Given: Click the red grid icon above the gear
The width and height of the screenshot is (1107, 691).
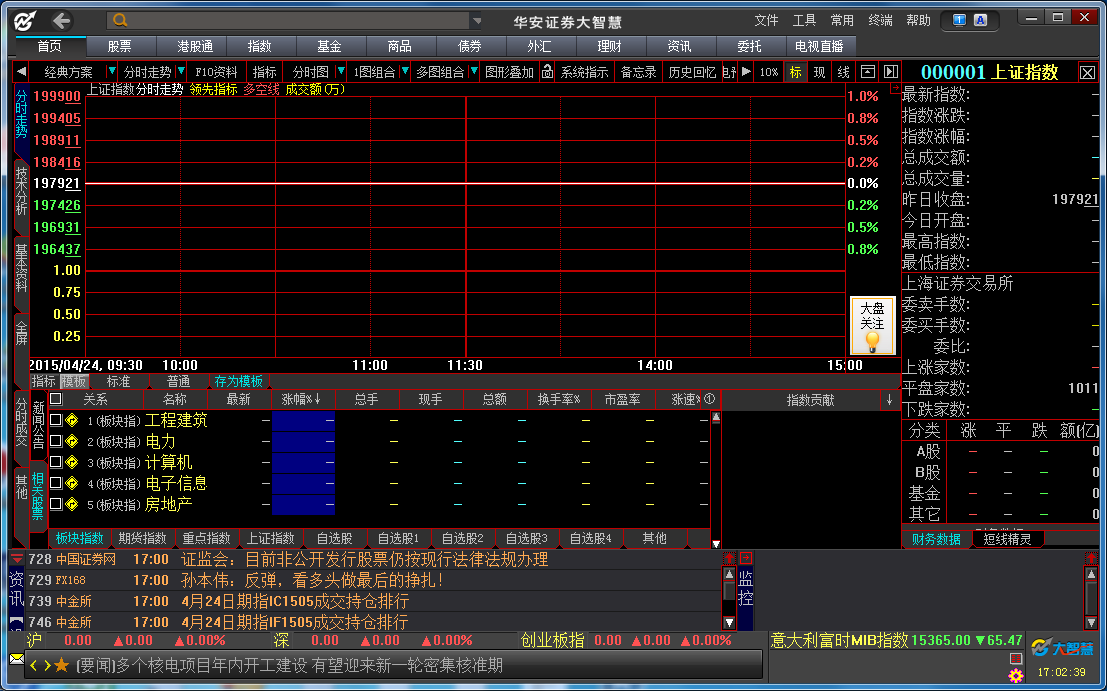Looking at the screenshot, I should [x=1016, y=658].
